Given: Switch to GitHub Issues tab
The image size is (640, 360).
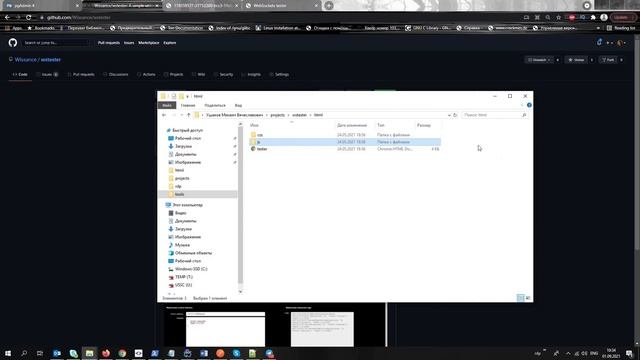Looking at the screenshot, I should point(47,74).
